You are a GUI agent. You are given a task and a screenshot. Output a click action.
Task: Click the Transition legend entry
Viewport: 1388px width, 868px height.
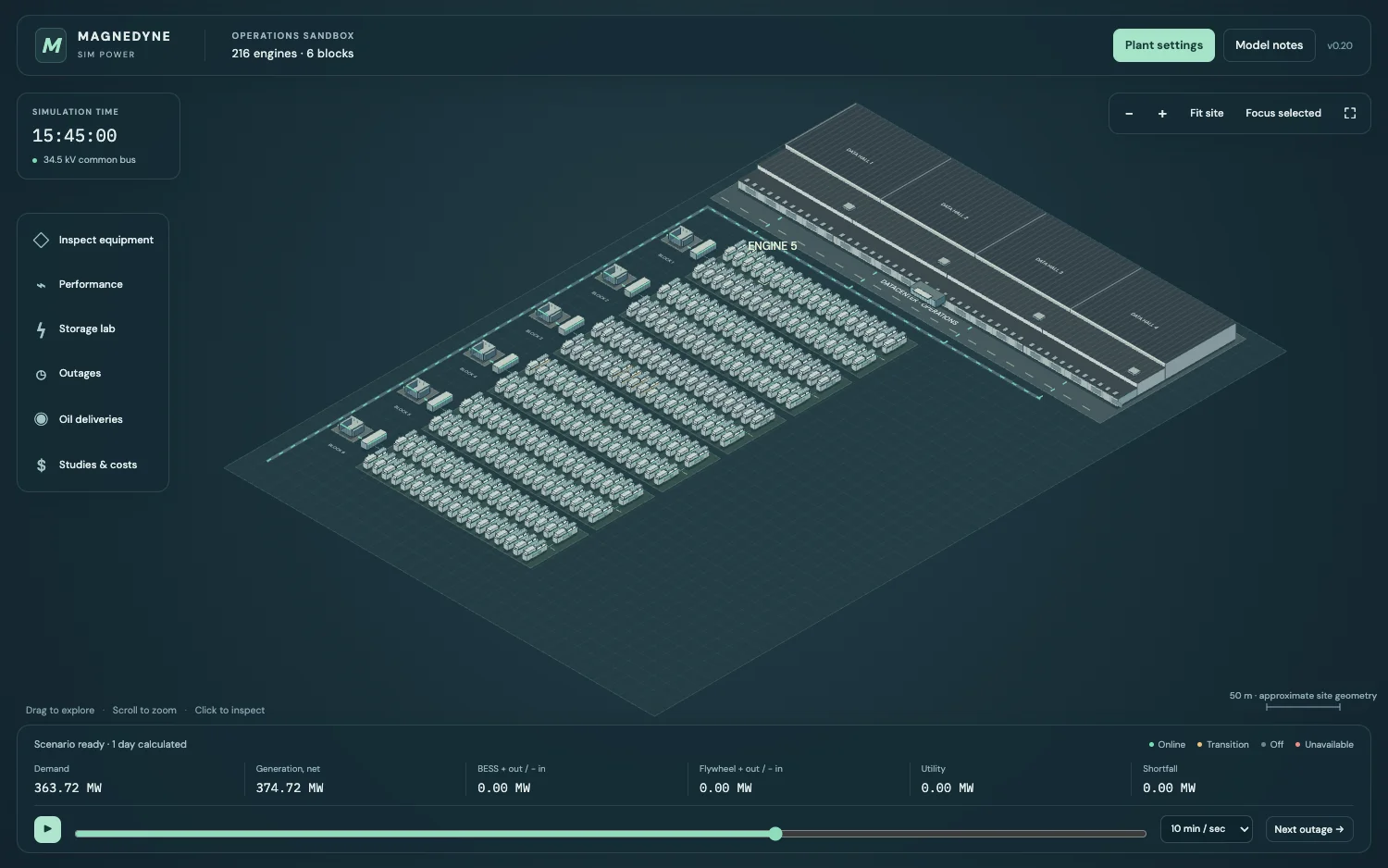[x=1223, y=745]
